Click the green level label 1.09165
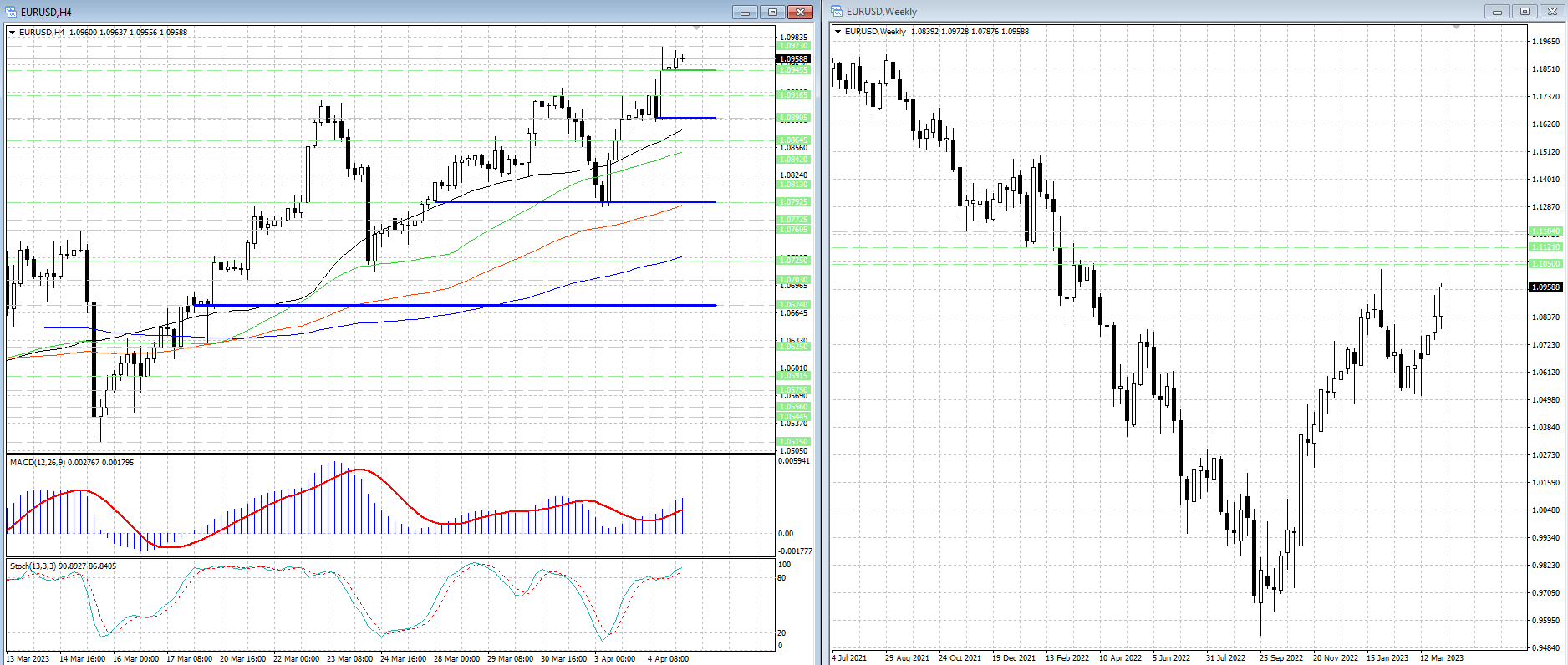Viewport: 1568px width, 665px height. click(x=793, y=95)
